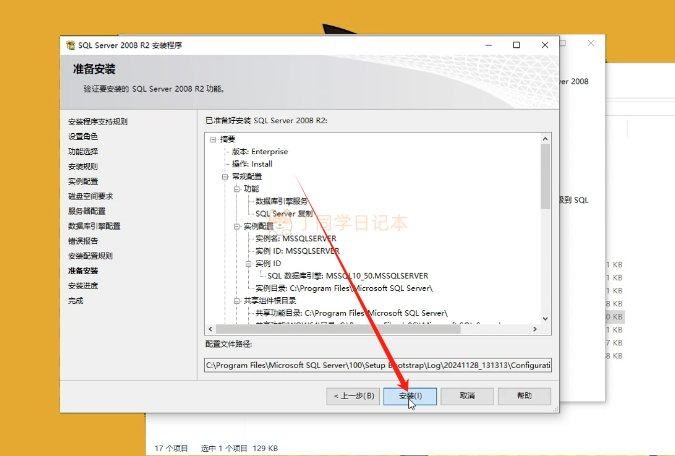Viewport: 675px width, 456px height.
Task: Click 完成 step in sidebar
Action: click(x=76, y=301)
